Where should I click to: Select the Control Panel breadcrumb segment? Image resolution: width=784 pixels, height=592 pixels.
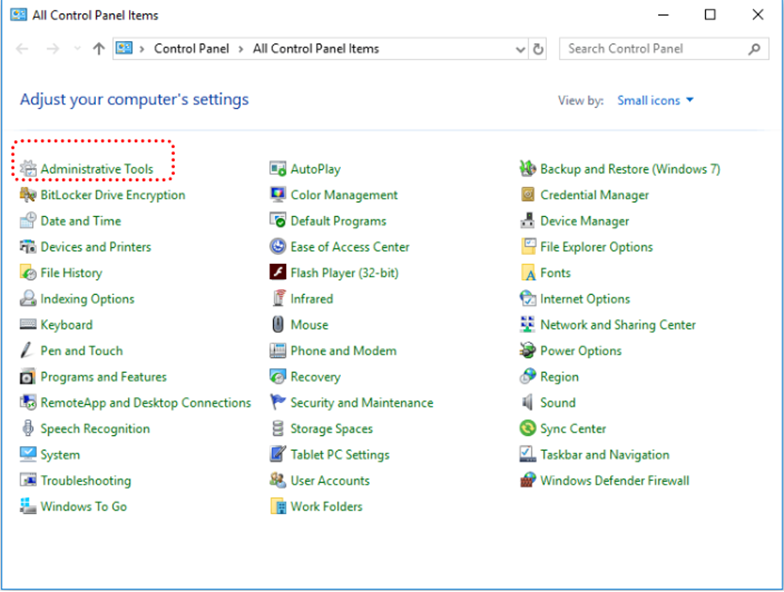(x=191, y=49)
